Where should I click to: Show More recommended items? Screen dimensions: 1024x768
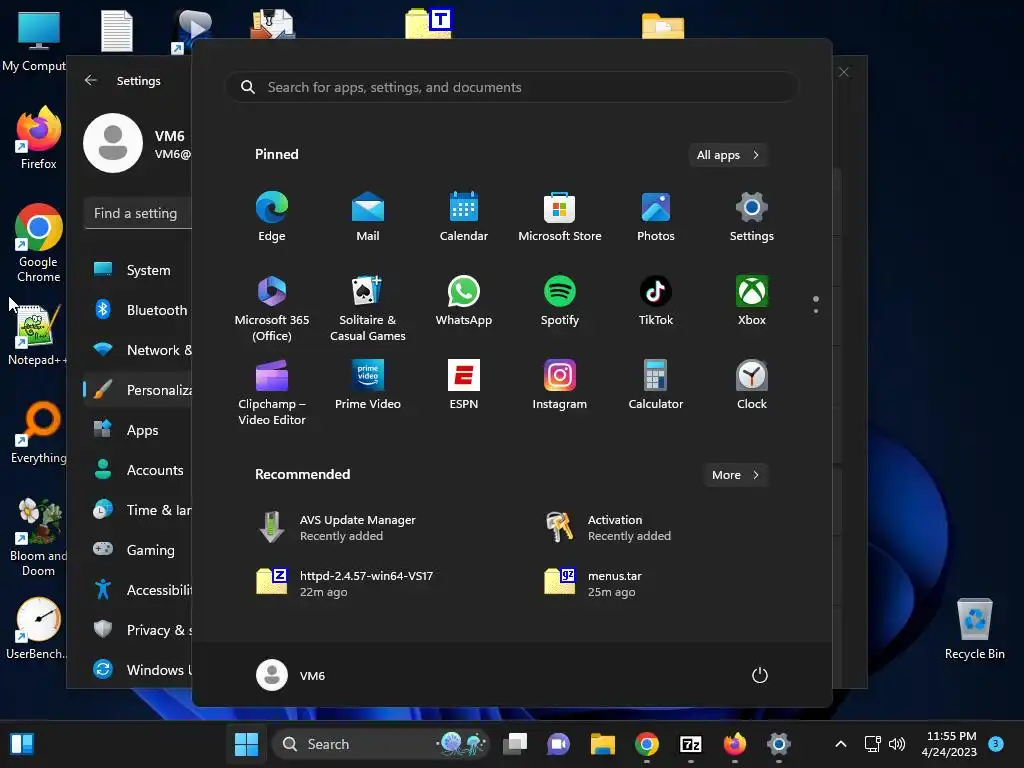(735, 475)
